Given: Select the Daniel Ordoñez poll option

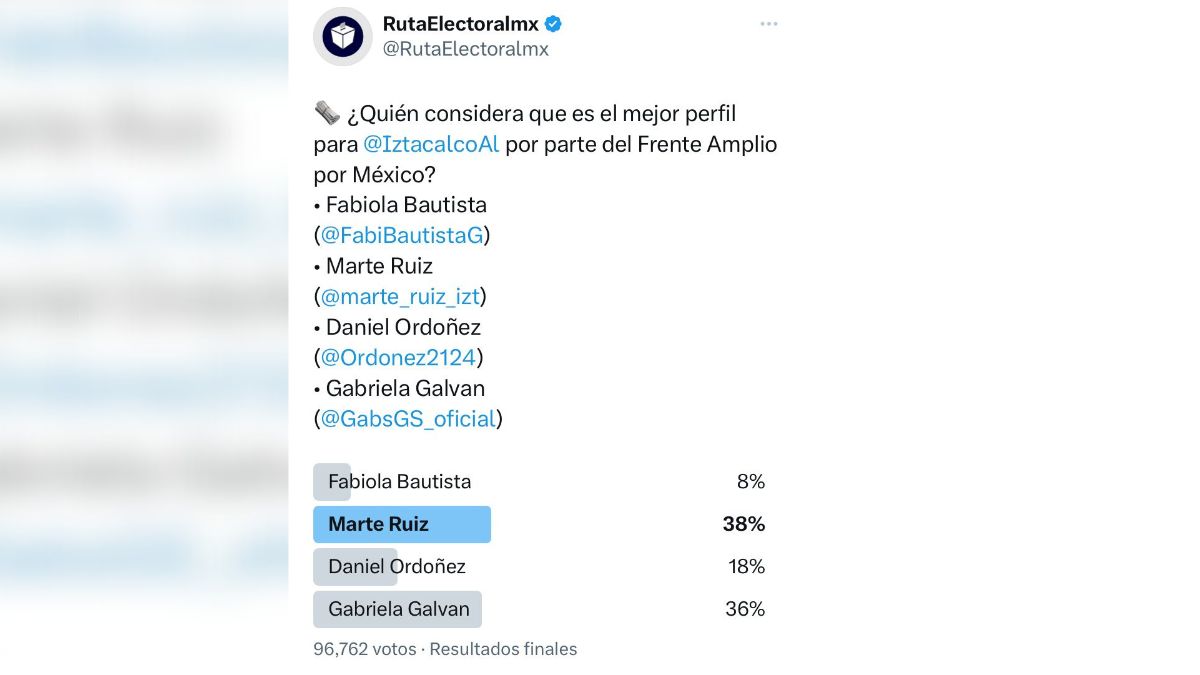Looking at the screenshot, I should point(396,567).
